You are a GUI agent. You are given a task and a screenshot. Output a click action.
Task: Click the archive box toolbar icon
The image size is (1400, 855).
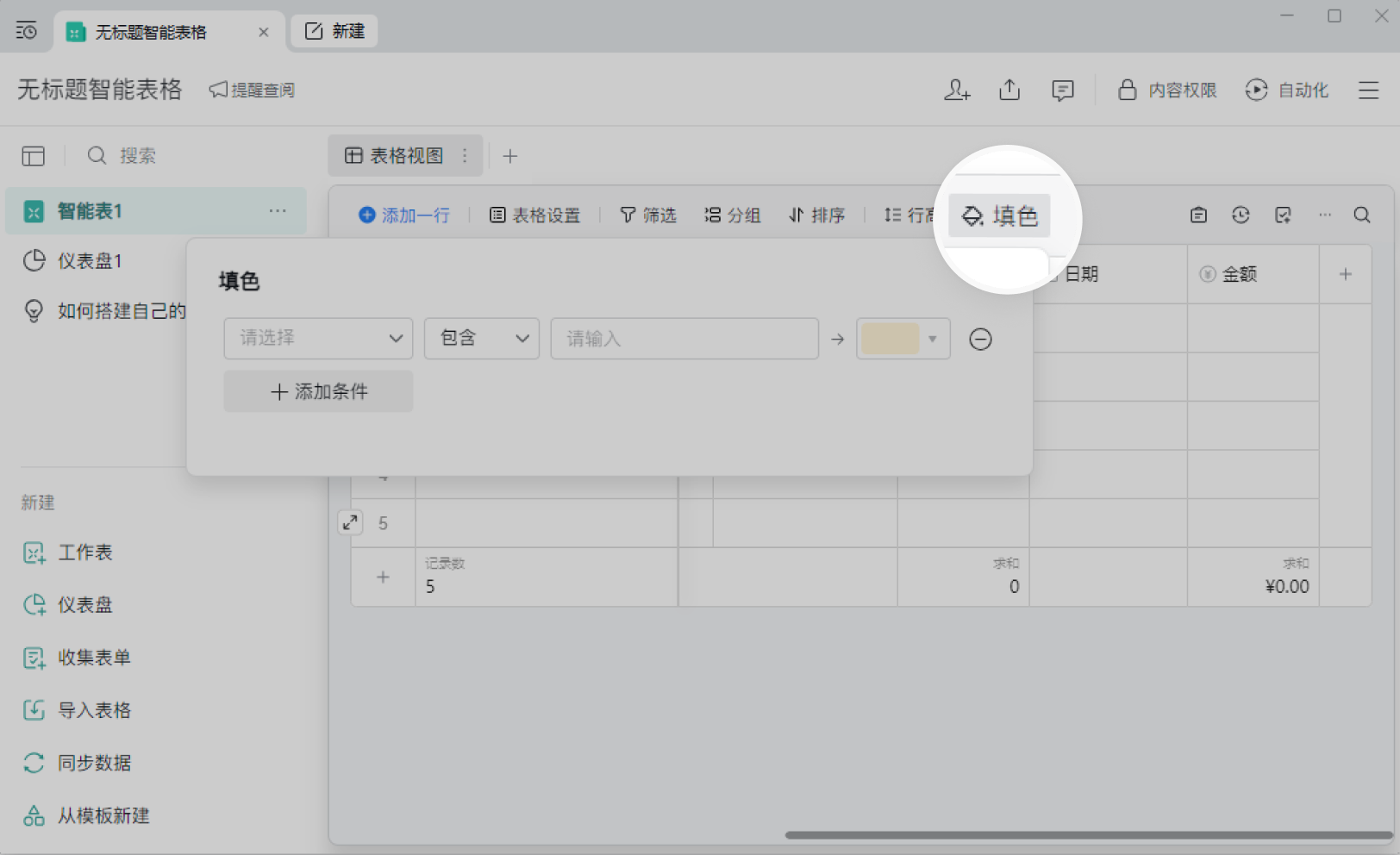point(1198,215)
